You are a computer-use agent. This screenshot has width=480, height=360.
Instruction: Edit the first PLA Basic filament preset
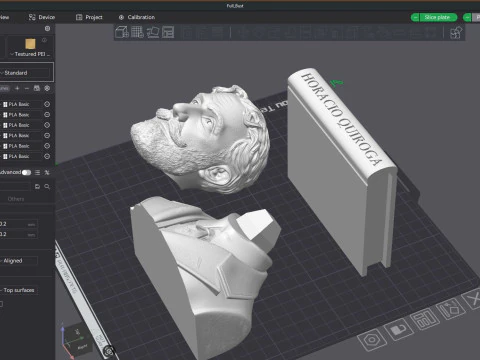47,104
